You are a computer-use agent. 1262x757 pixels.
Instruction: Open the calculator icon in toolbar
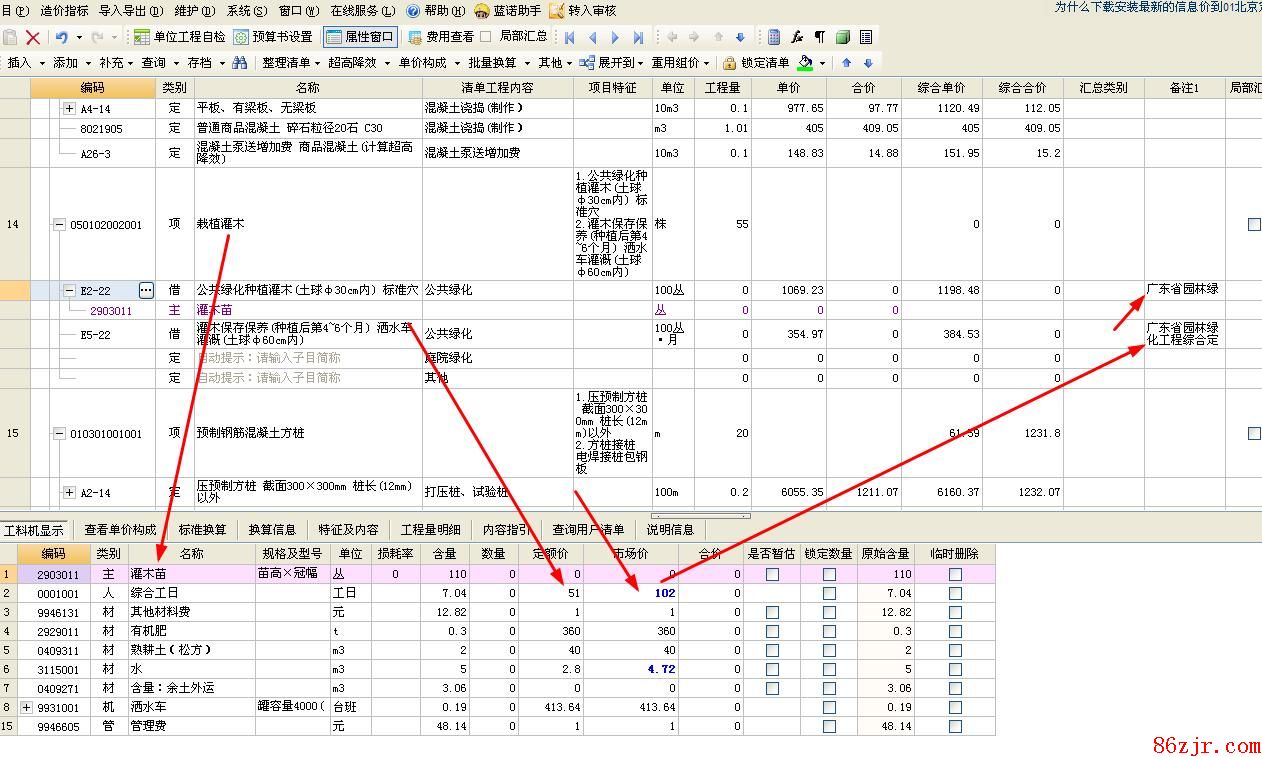773,37
